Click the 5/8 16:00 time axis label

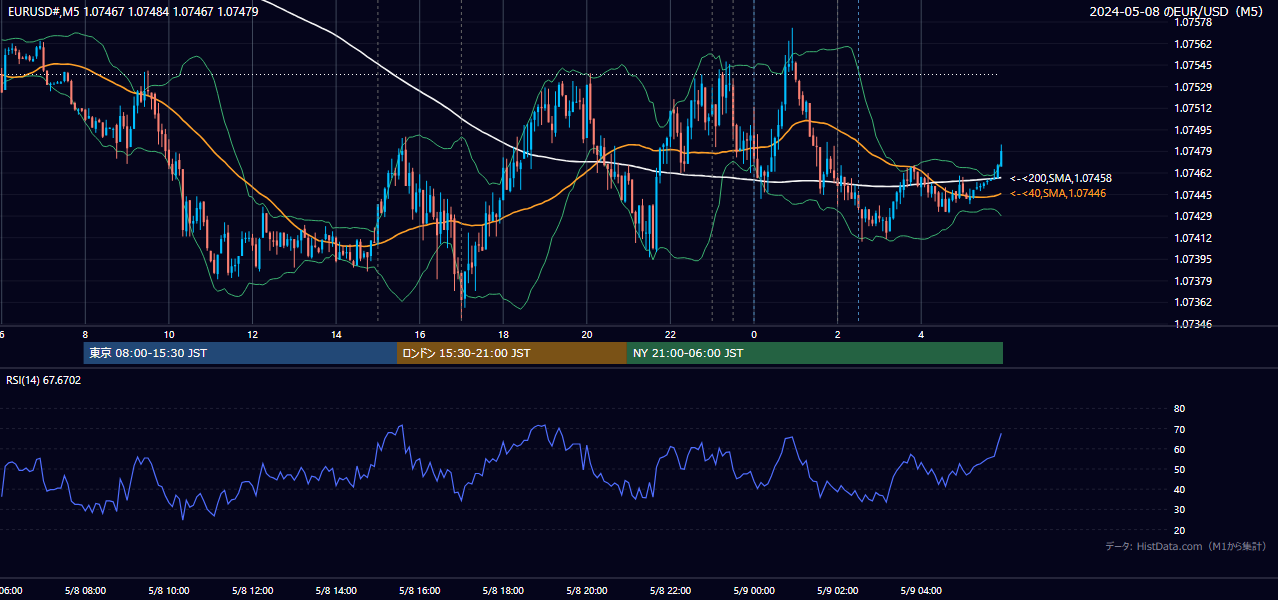419,590
